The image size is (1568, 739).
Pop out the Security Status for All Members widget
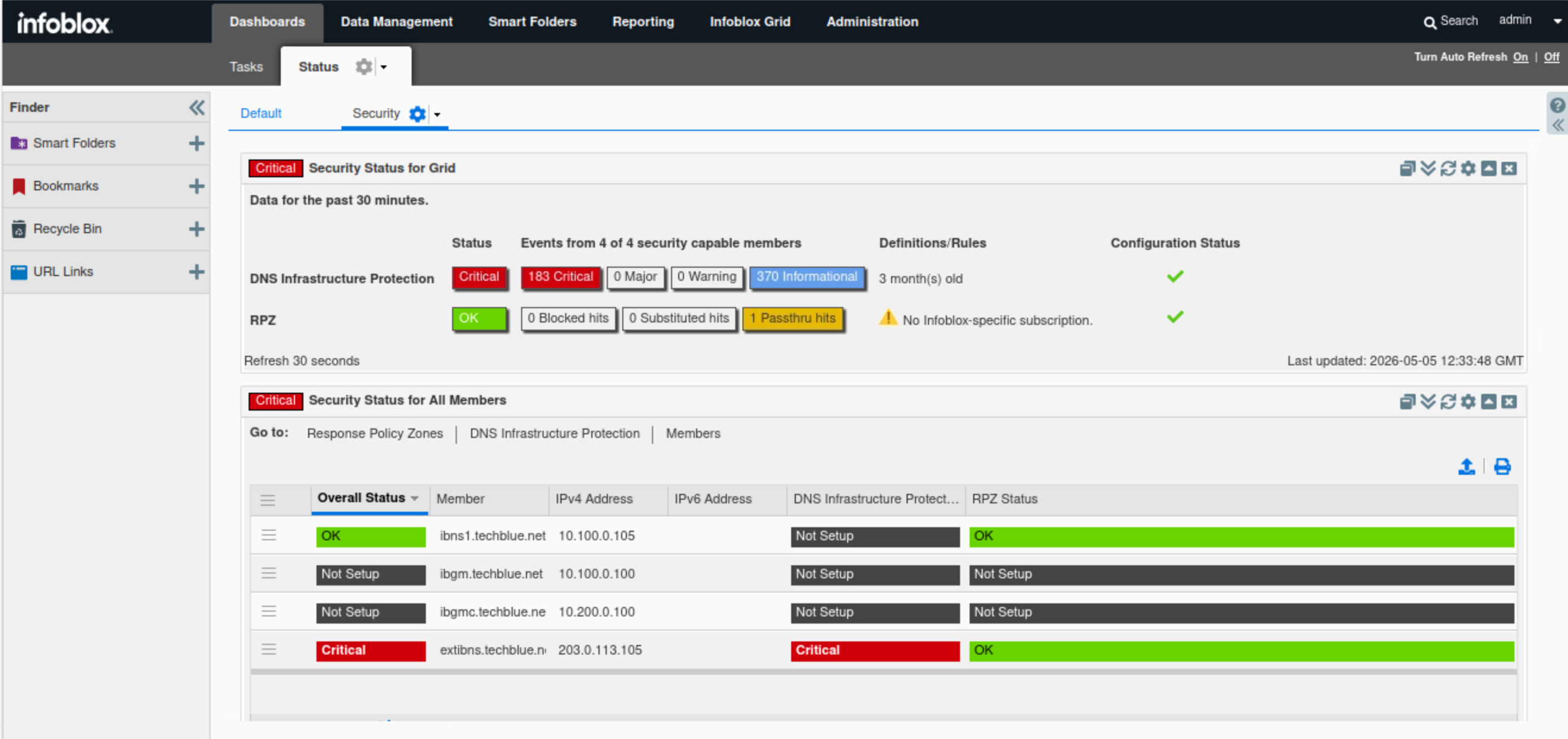1407,402
